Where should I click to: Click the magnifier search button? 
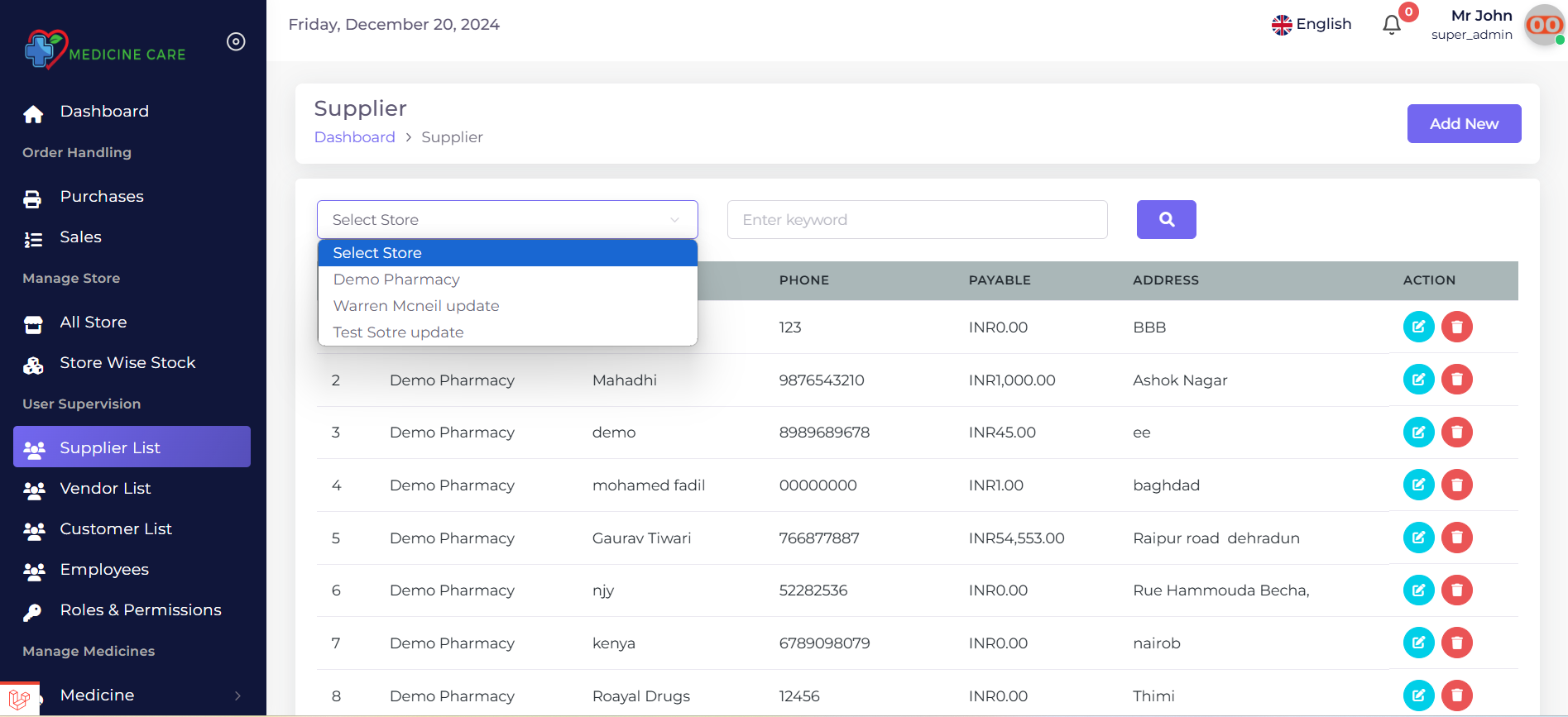pos(1166,220)
